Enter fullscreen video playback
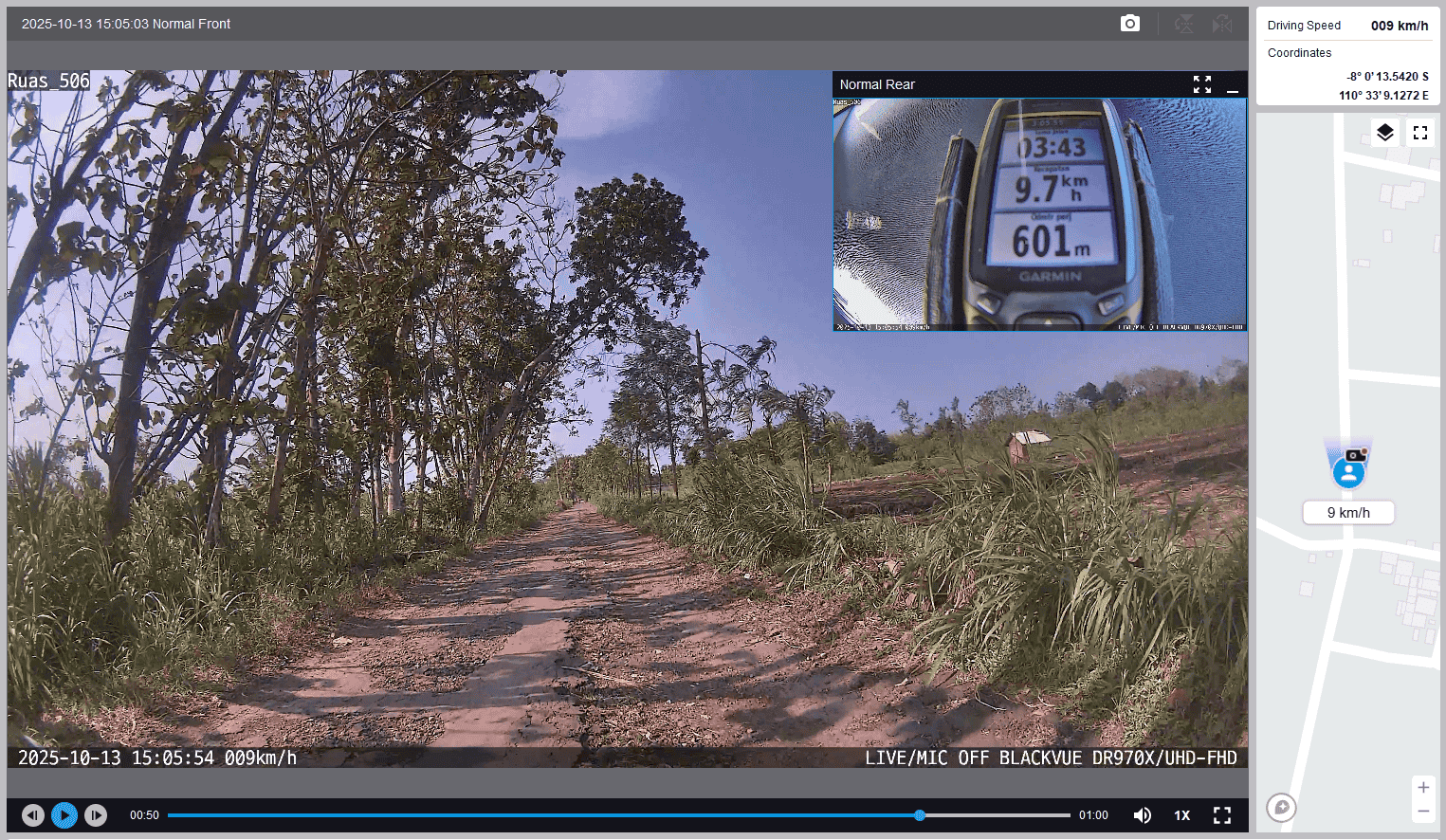The image size is (1446, 840). pos(1222,815)
